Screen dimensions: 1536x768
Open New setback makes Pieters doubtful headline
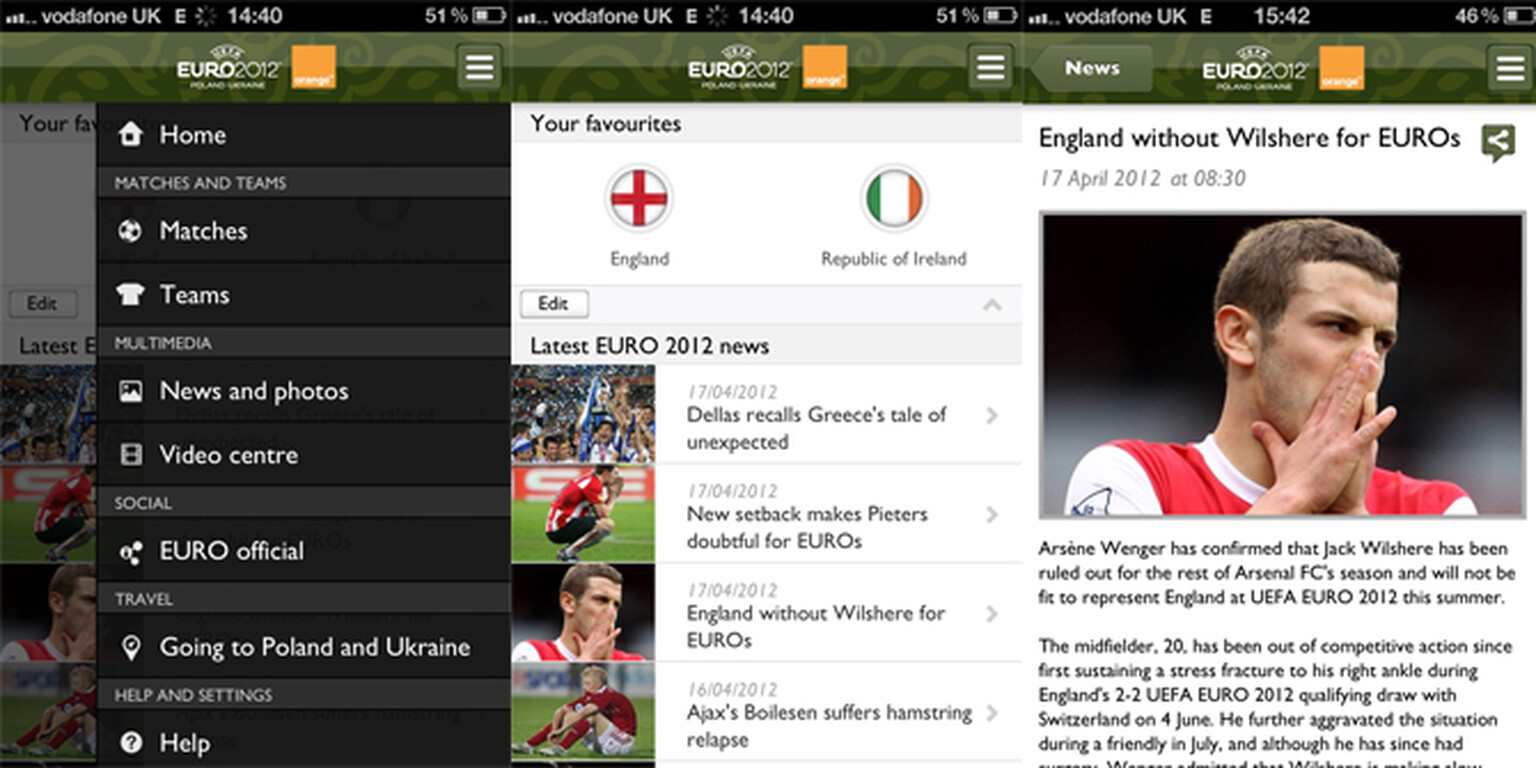point(807,527)
